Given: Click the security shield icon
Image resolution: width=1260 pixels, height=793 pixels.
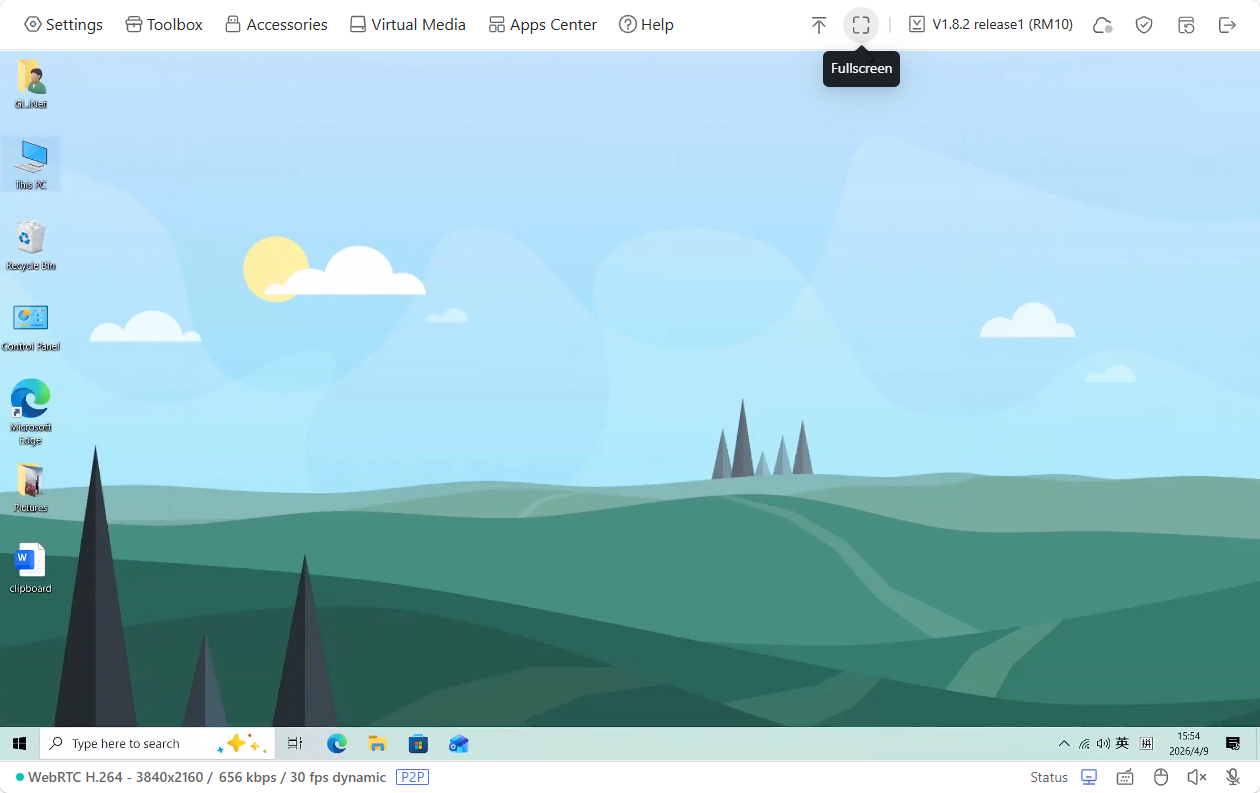Looking at the screenshot, I should pos(1144,24).
